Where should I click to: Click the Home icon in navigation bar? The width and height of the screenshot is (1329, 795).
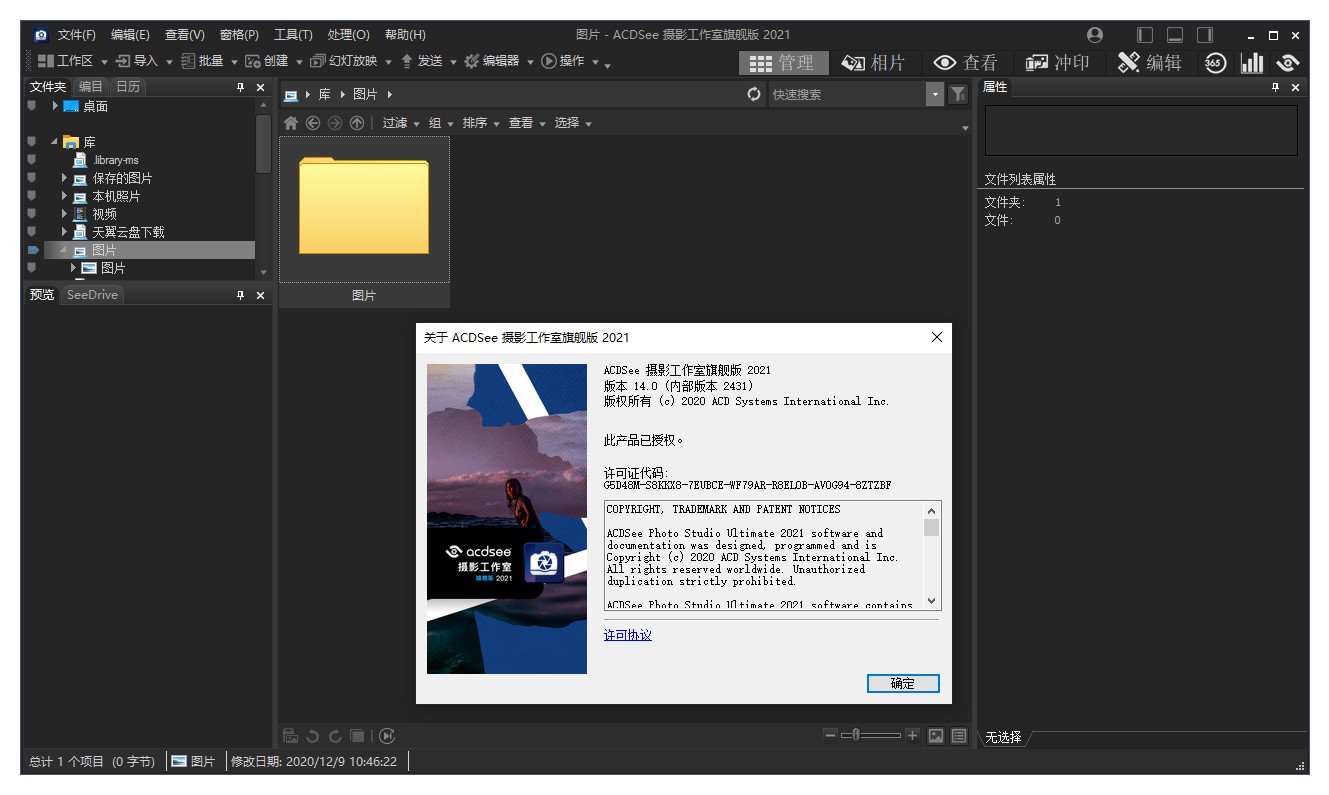pos(290,123)
